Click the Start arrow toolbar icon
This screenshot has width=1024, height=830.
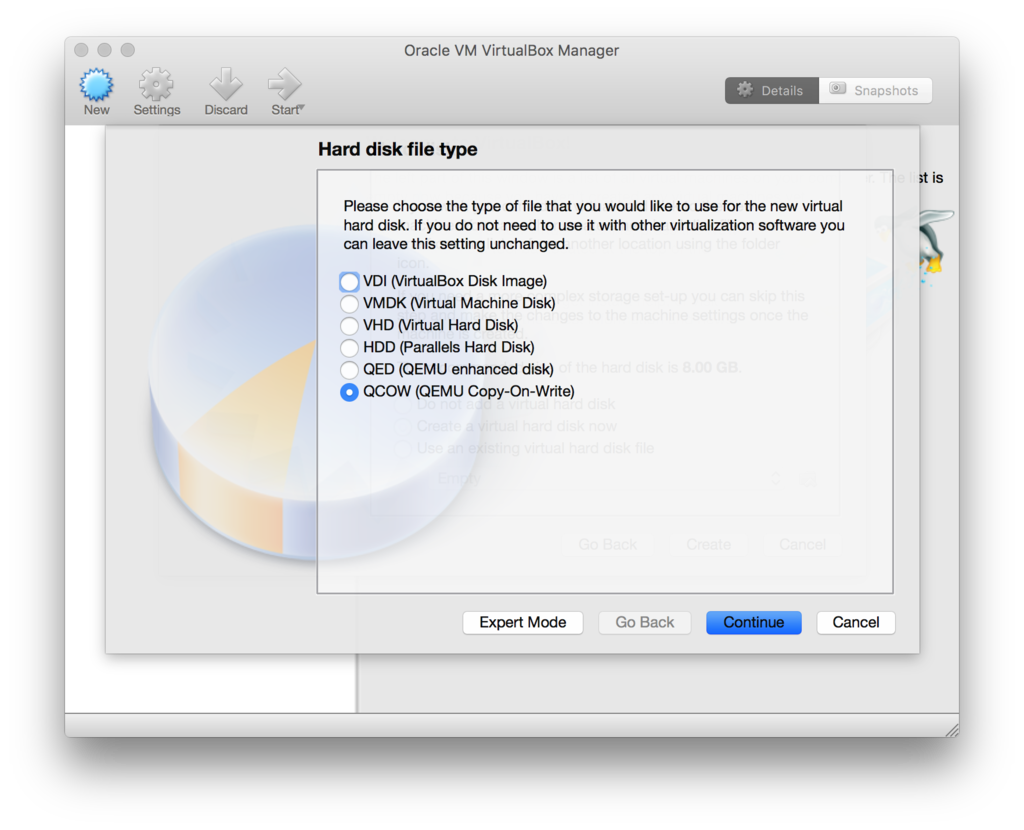(x=284, y=86)
